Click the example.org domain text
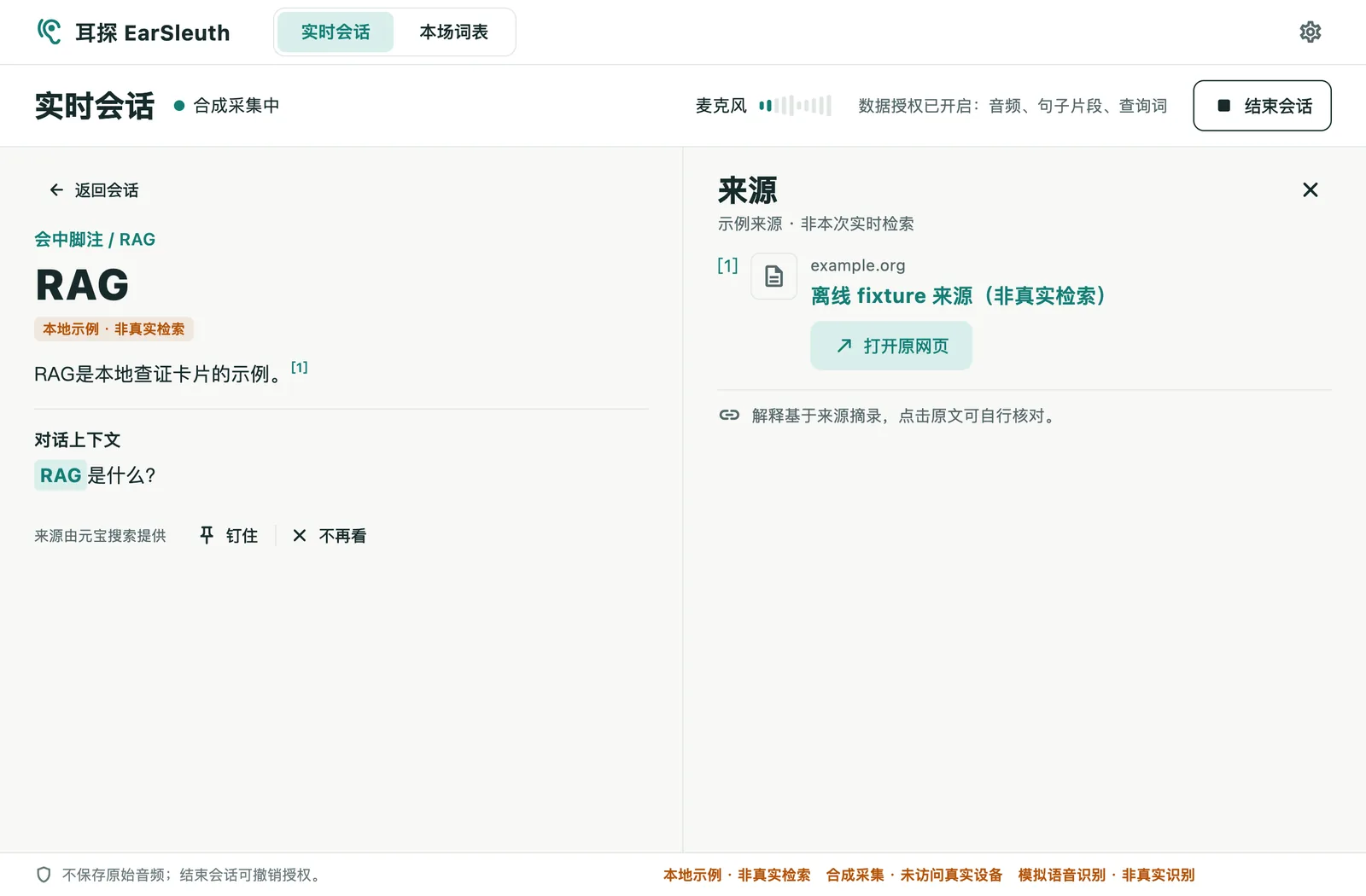Viewport: 1366px width, 896px height. pyautogui.click(x=858, y=265)
